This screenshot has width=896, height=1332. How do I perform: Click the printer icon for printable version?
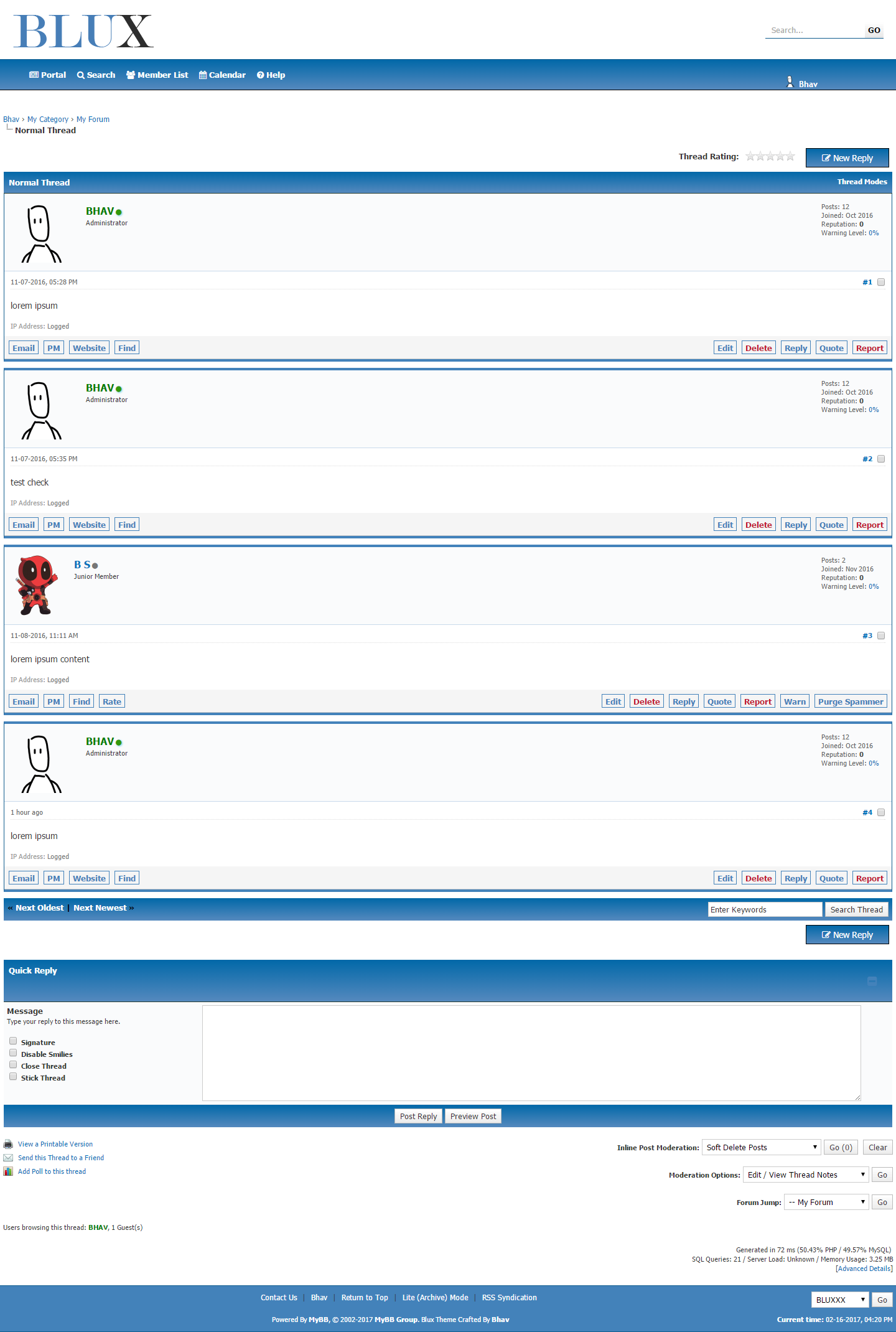point(8,1144)
